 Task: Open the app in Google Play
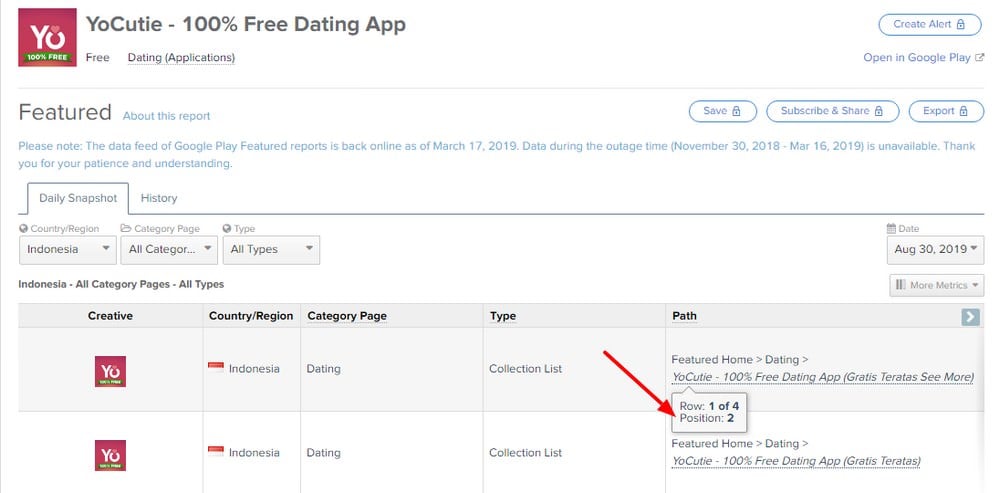click(923, 57)
